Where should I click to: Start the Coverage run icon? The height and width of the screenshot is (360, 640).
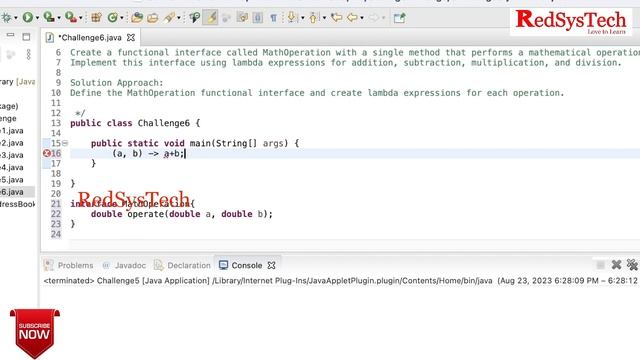[49, 17]
